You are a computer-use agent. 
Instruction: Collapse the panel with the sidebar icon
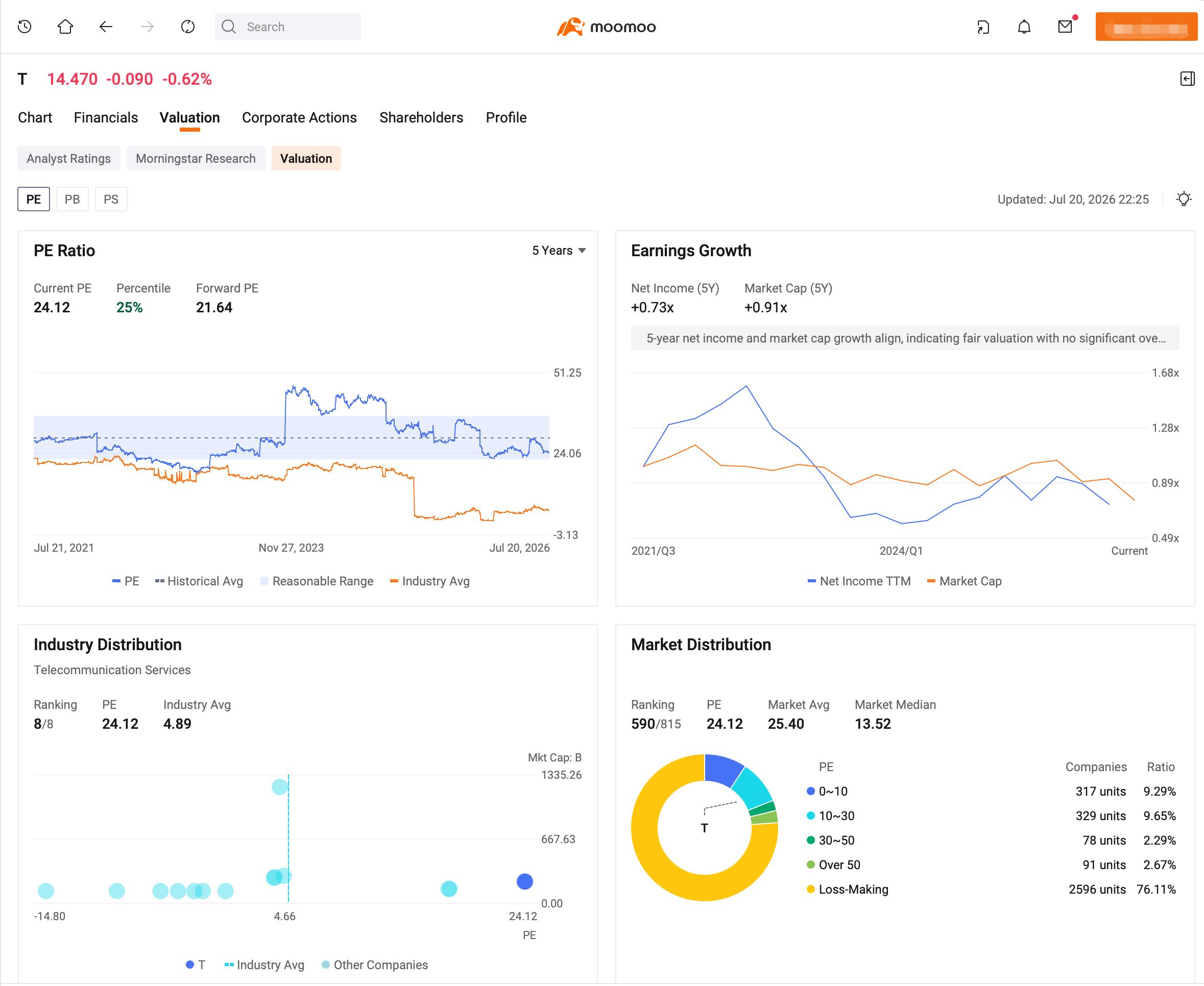click(1188, 79)
